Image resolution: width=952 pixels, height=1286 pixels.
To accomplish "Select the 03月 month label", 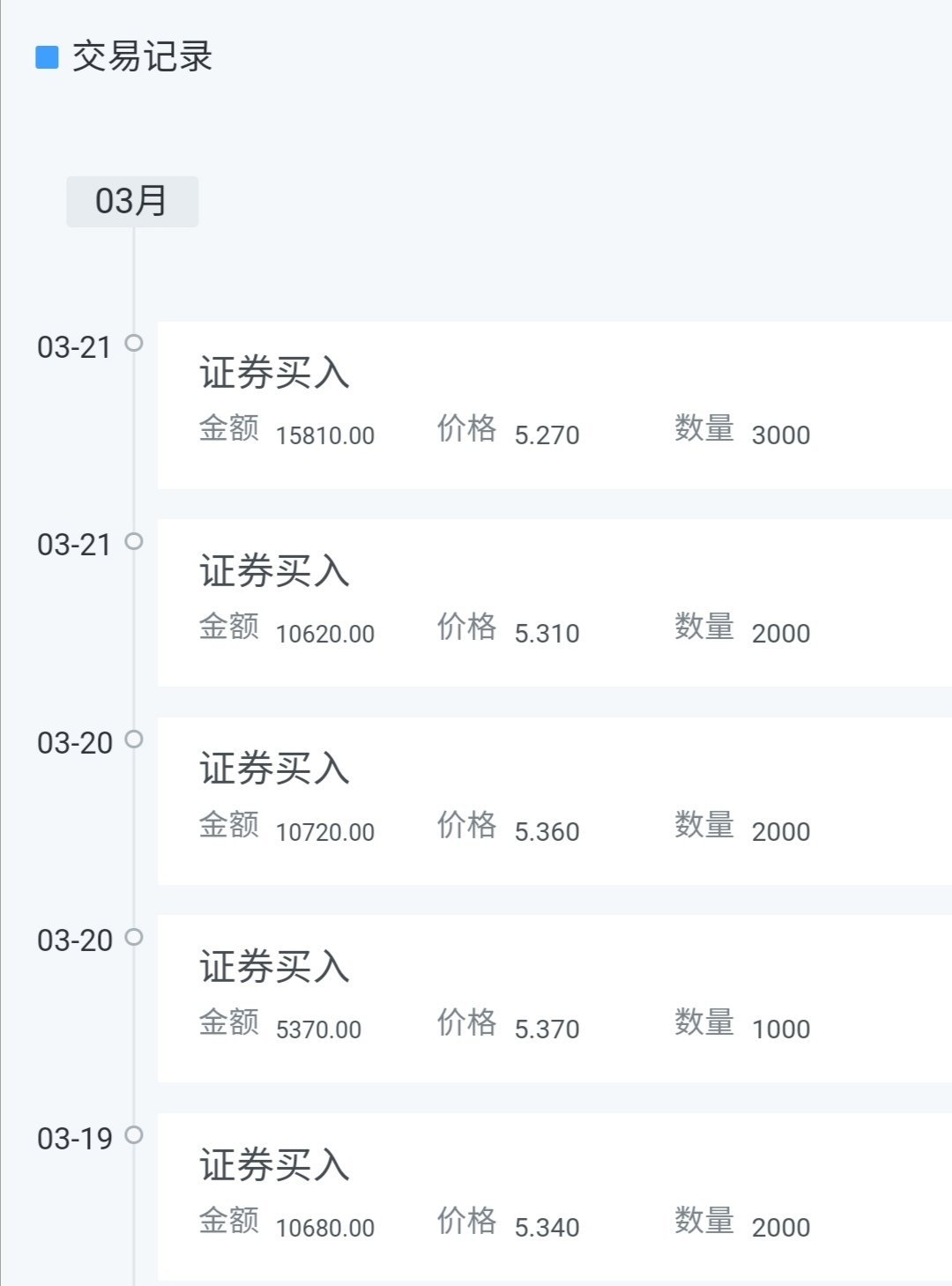I will (x=132, y=202).
